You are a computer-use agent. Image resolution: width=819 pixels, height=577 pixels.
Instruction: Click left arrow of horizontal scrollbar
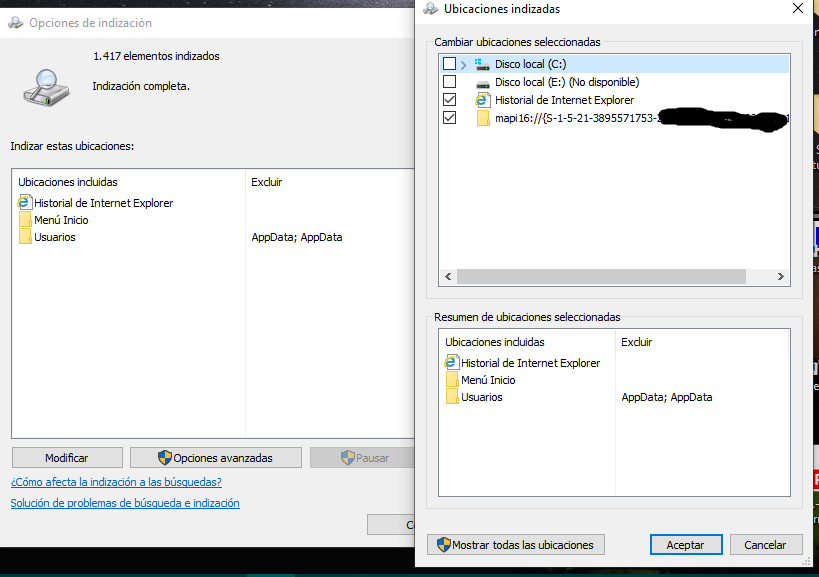tap(448, 276)
